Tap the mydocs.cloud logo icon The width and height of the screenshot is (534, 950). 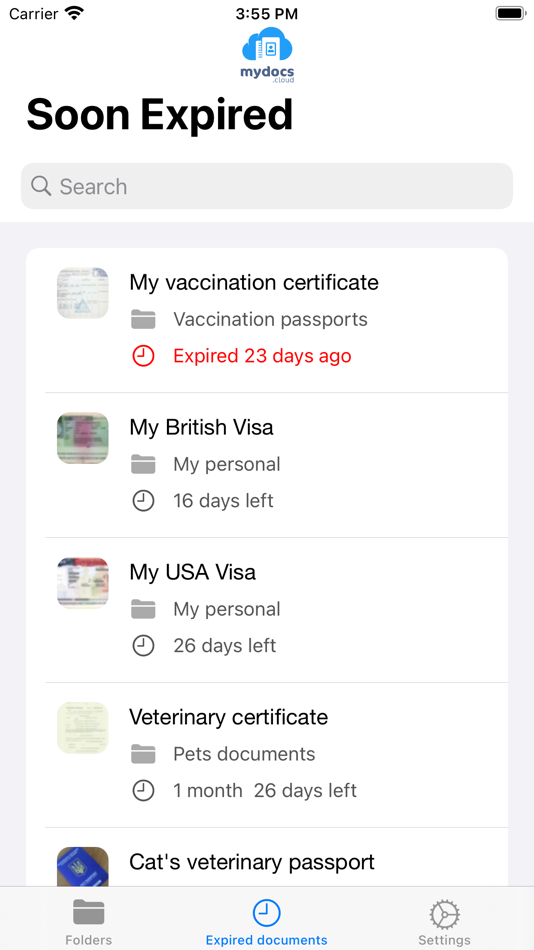[267, 55]
